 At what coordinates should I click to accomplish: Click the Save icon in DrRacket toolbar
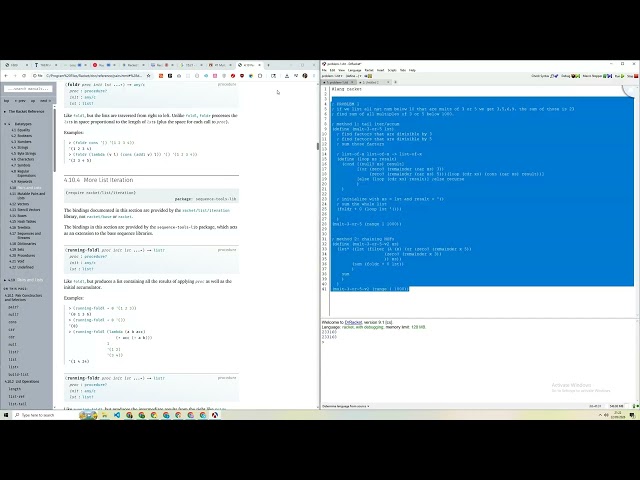click(368, 76)
